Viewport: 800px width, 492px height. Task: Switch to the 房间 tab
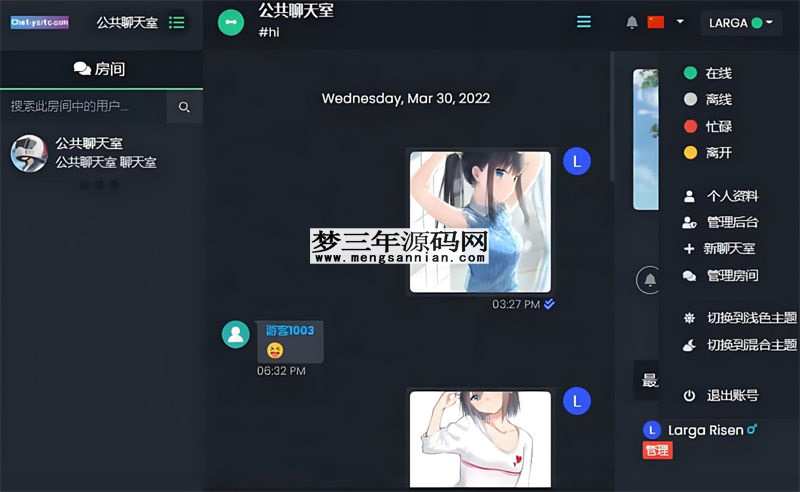click(101, 69)
